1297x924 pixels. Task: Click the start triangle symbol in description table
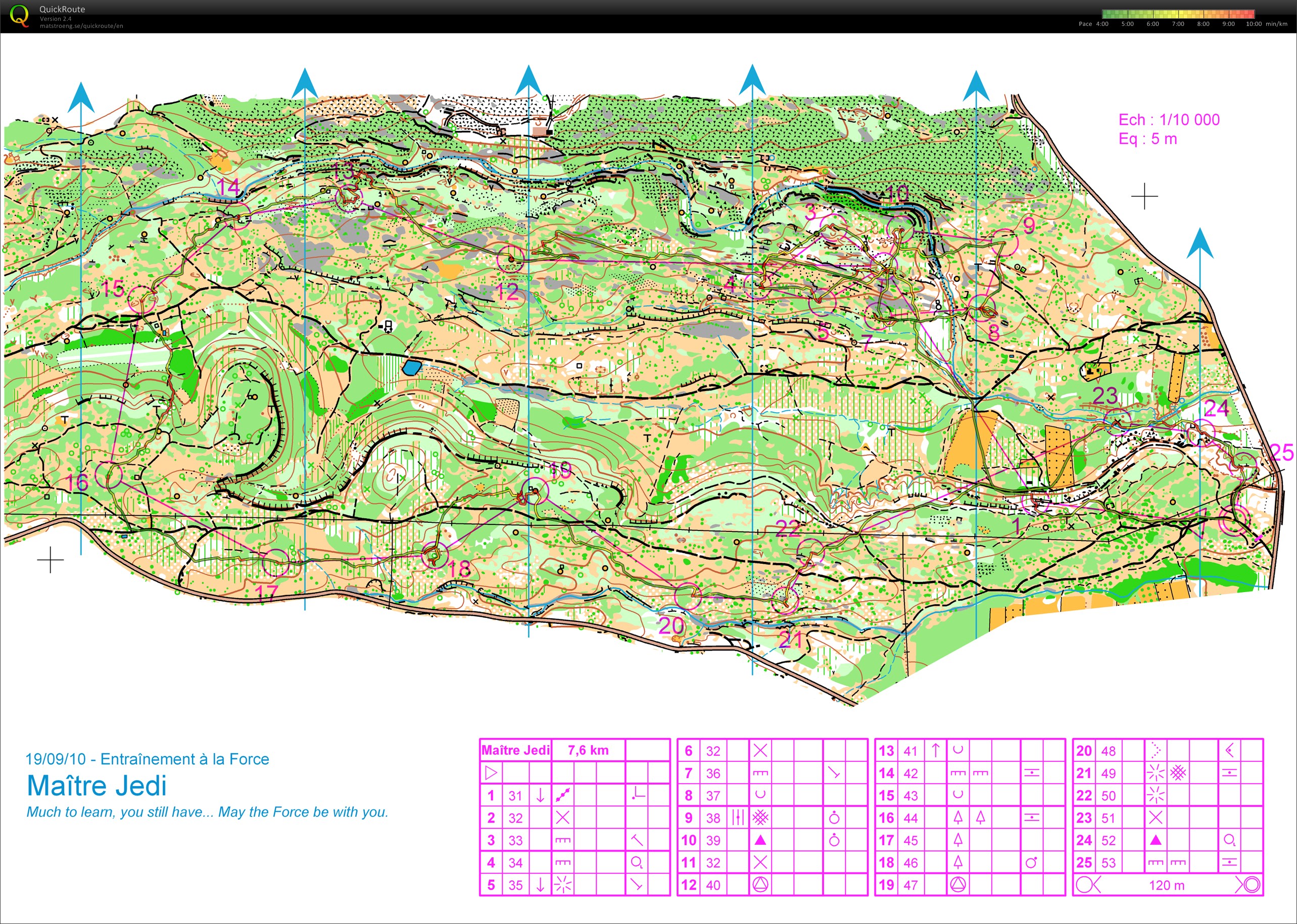[x=491, y=772]
